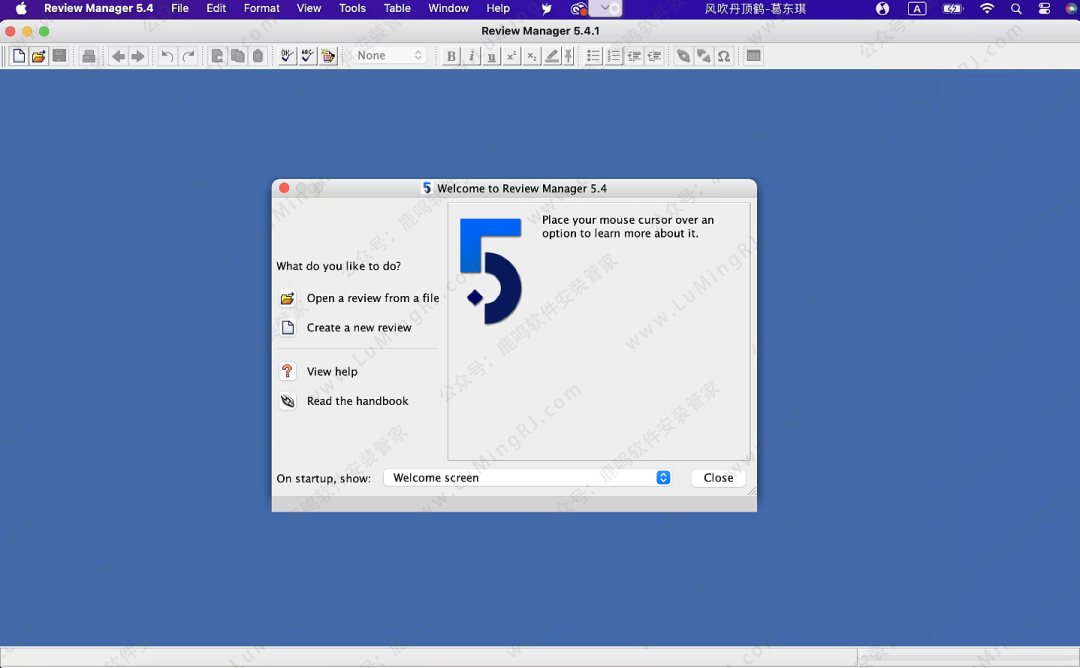Choose Open a review from a file
1080x668 pixels.
[x=372, y=298]
